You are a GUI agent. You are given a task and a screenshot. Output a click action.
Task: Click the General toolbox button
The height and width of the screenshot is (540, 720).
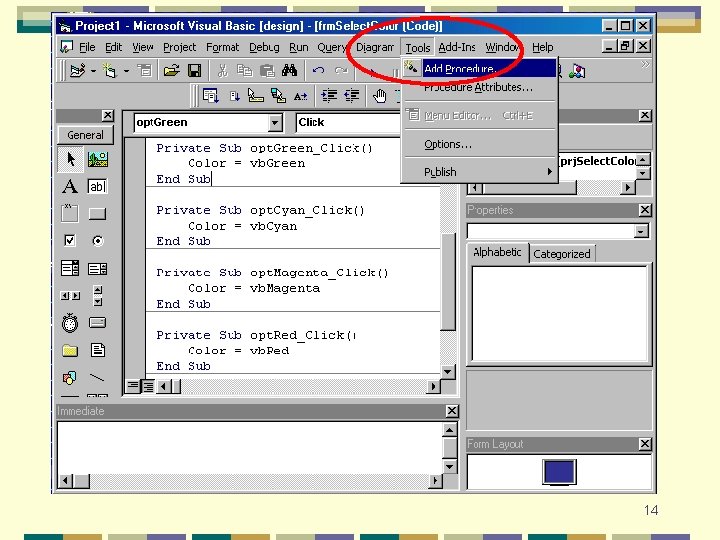85,135
